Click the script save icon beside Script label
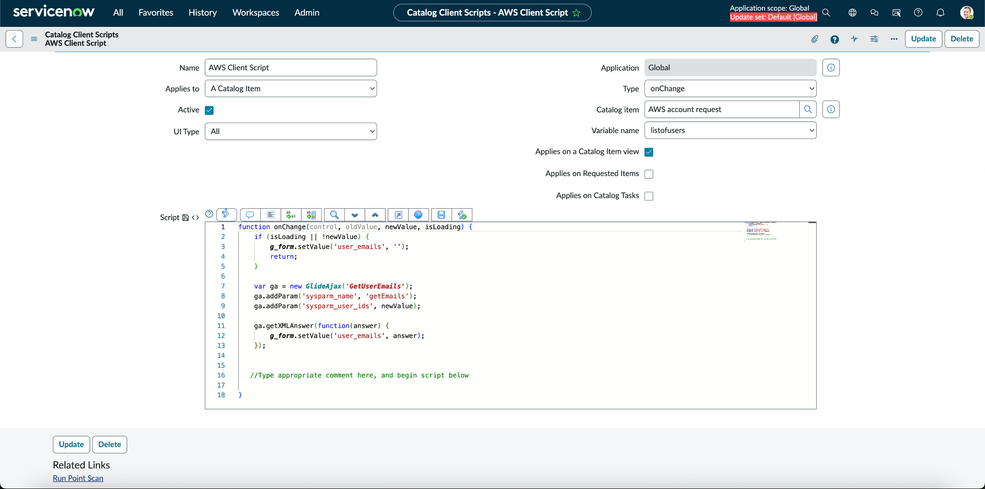Screen dimensions: 985x489 pyautogui.click(x=185, y=217)
